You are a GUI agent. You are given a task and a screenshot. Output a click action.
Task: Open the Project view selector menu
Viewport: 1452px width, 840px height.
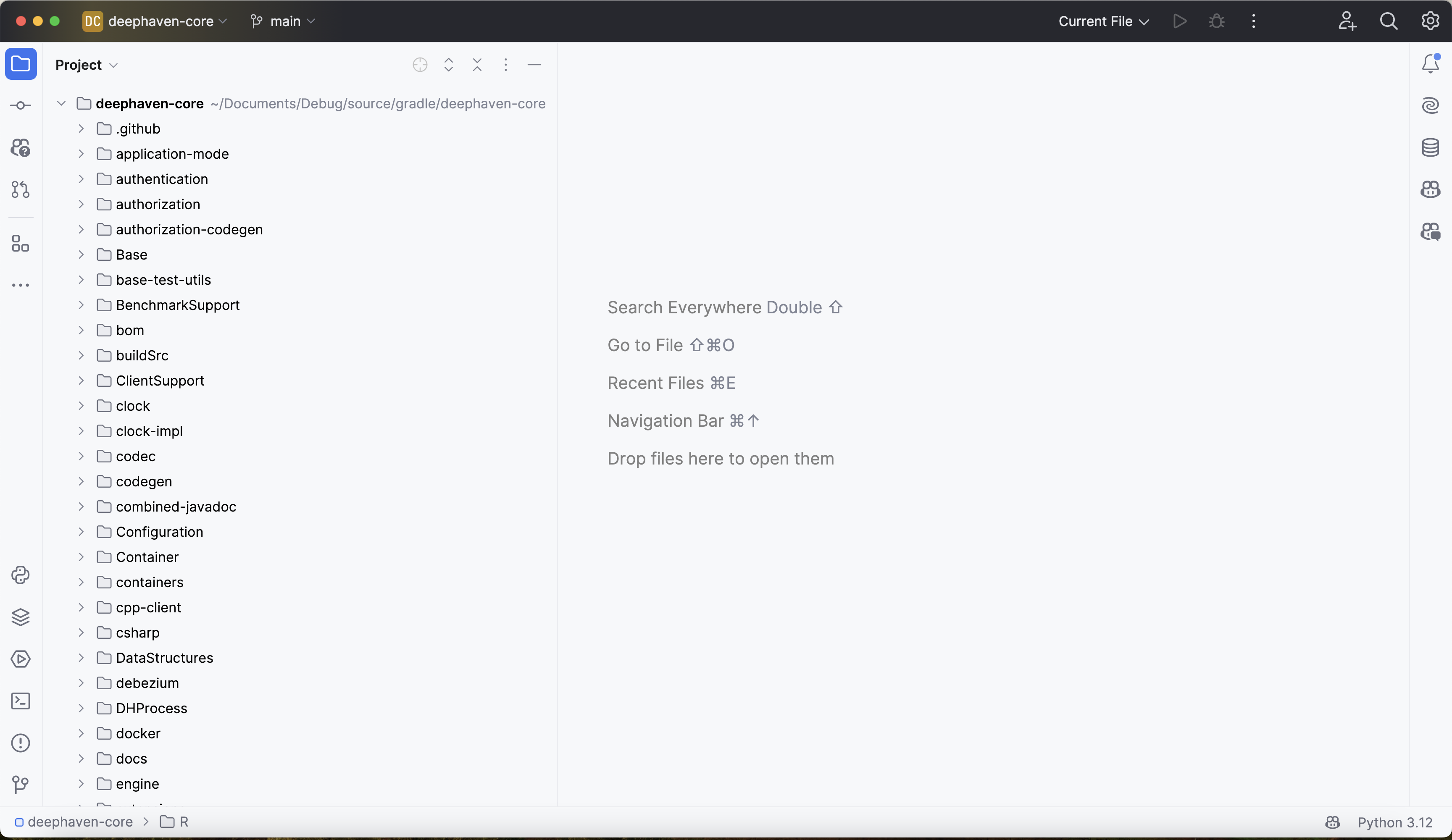tap(87, 65)
